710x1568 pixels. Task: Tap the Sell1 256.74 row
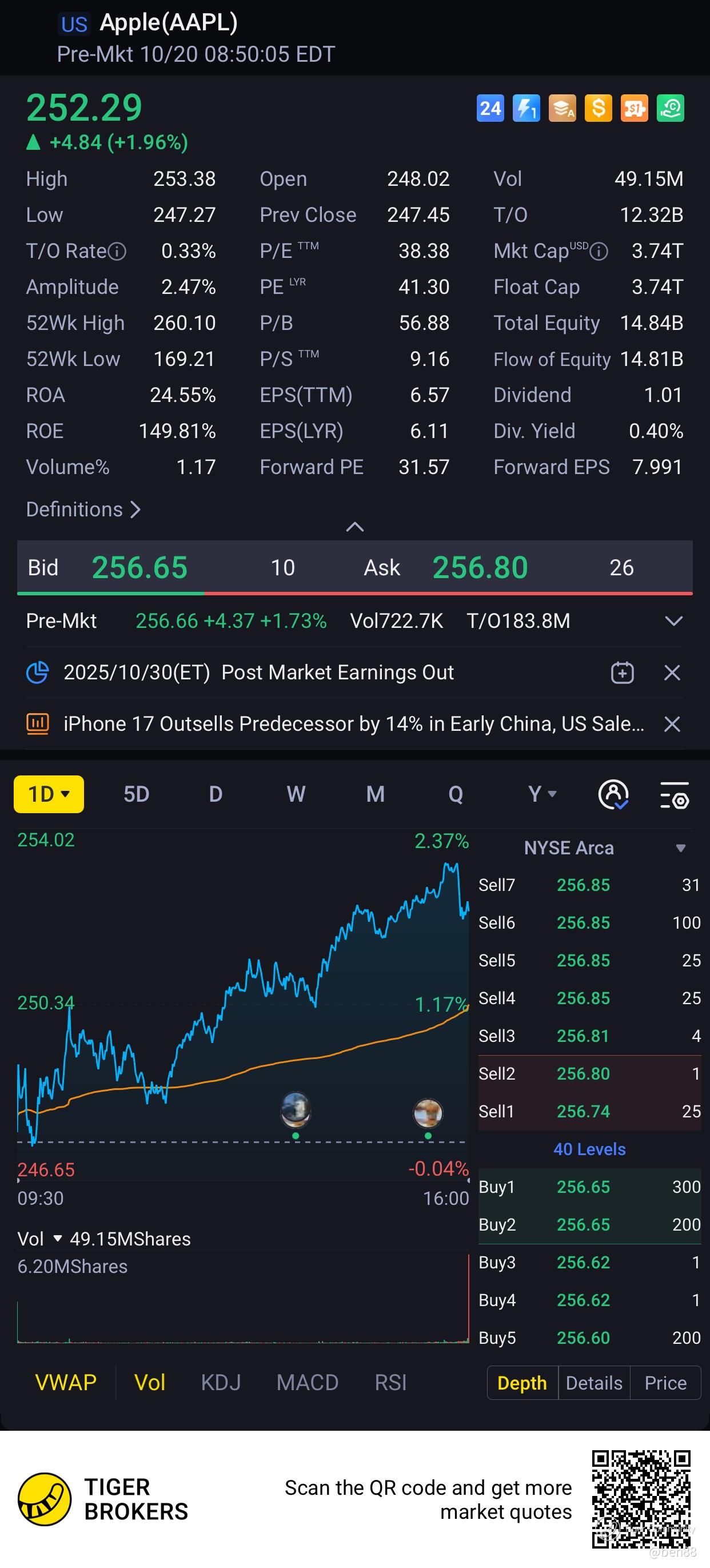589,1112
